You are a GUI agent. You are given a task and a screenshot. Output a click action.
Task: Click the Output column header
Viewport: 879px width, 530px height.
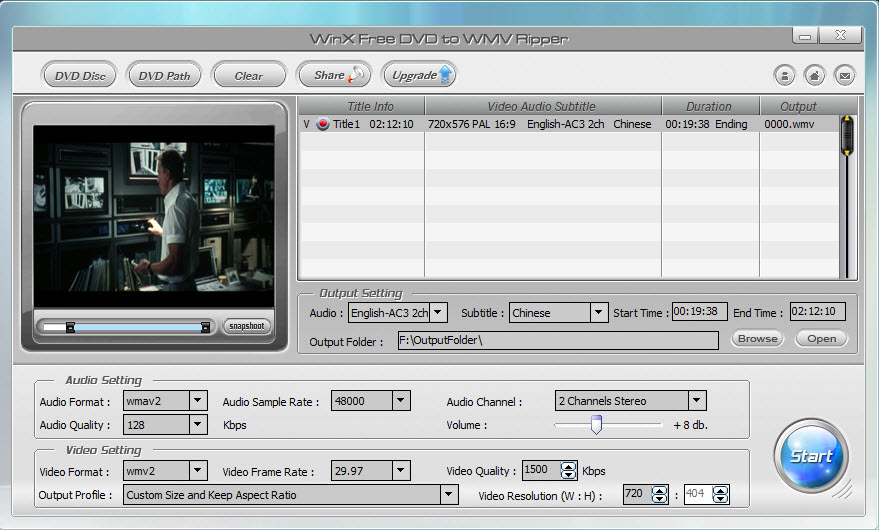[x=799, y=106]
